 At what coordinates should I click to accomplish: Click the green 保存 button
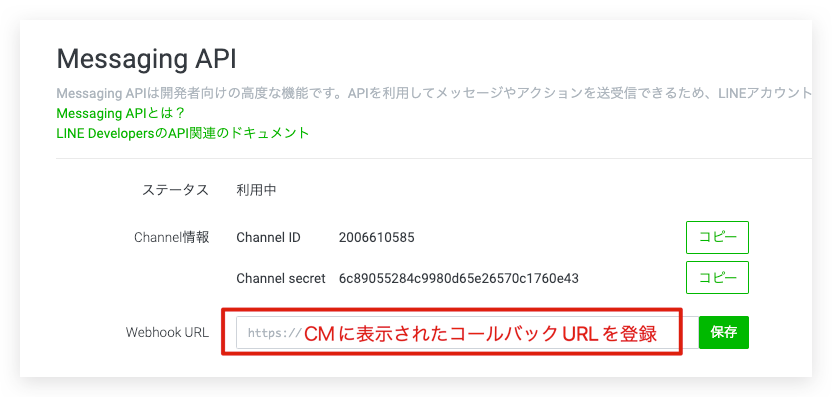724,333
